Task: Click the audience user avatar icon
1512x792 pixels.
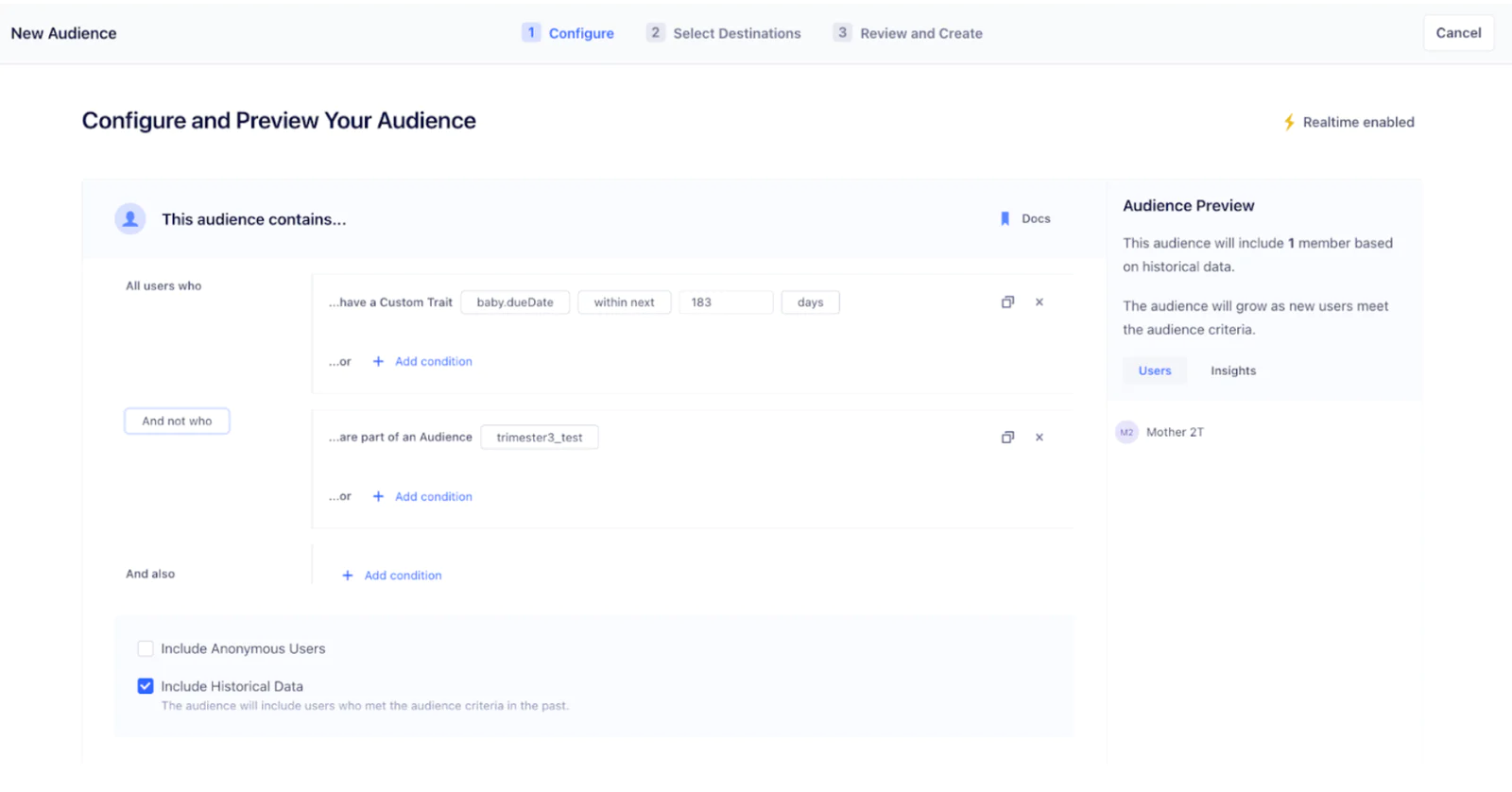Action: (x=130, y=218)
